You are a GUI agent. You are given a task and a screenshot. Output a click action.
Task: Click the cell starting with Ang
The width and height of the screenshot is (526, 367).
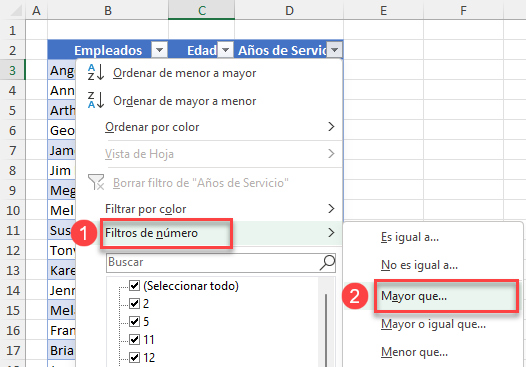(62, 70)
